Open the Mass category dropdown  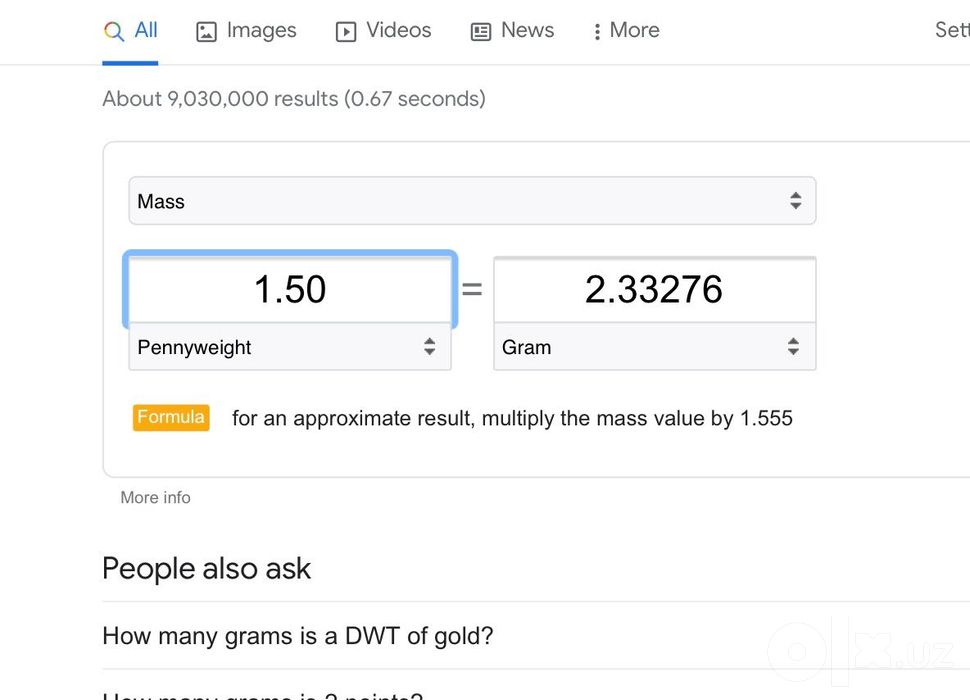click(x=472, y=201)
